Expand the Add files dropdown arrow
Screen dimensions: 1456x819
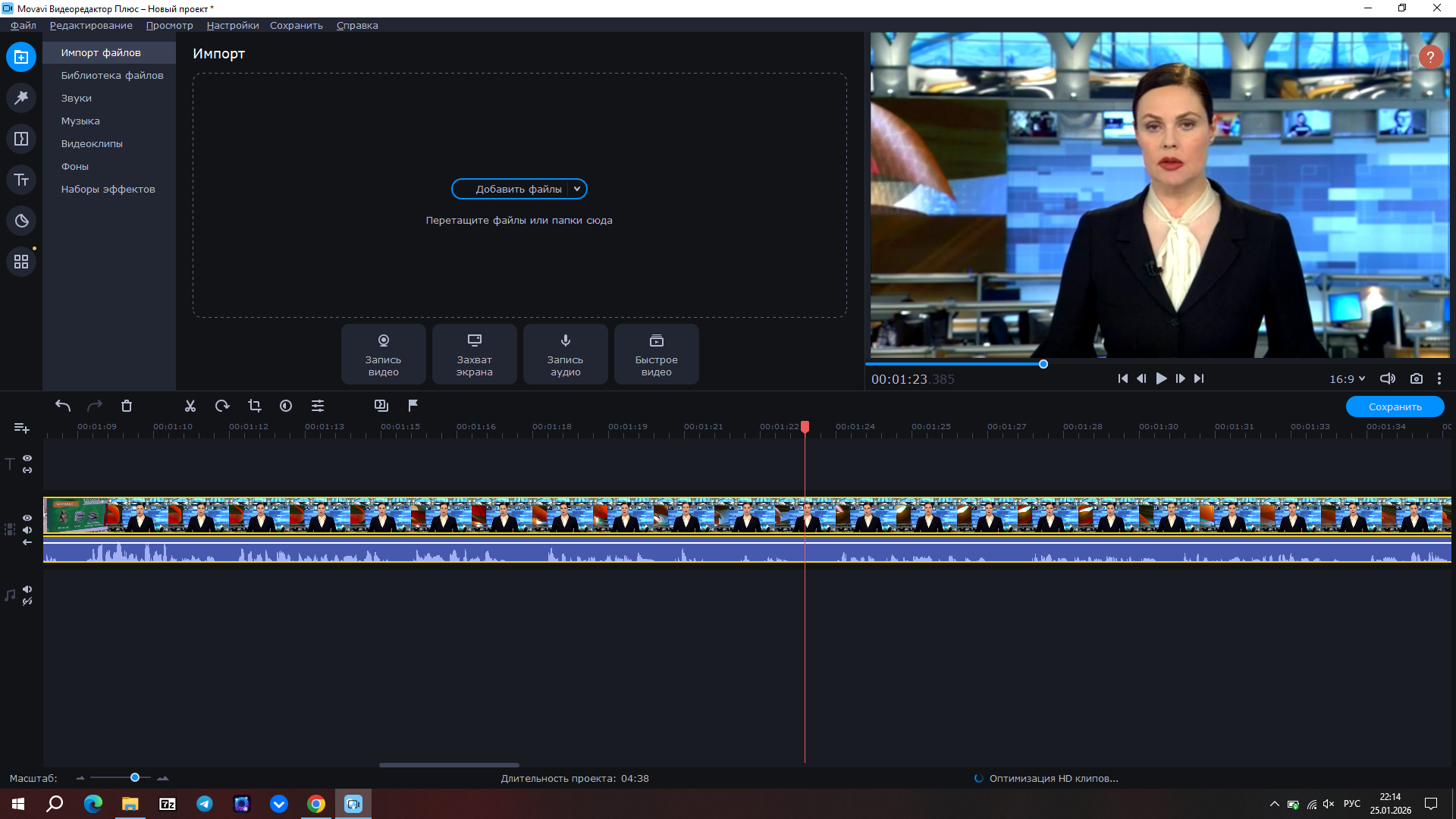pos(577,189)
